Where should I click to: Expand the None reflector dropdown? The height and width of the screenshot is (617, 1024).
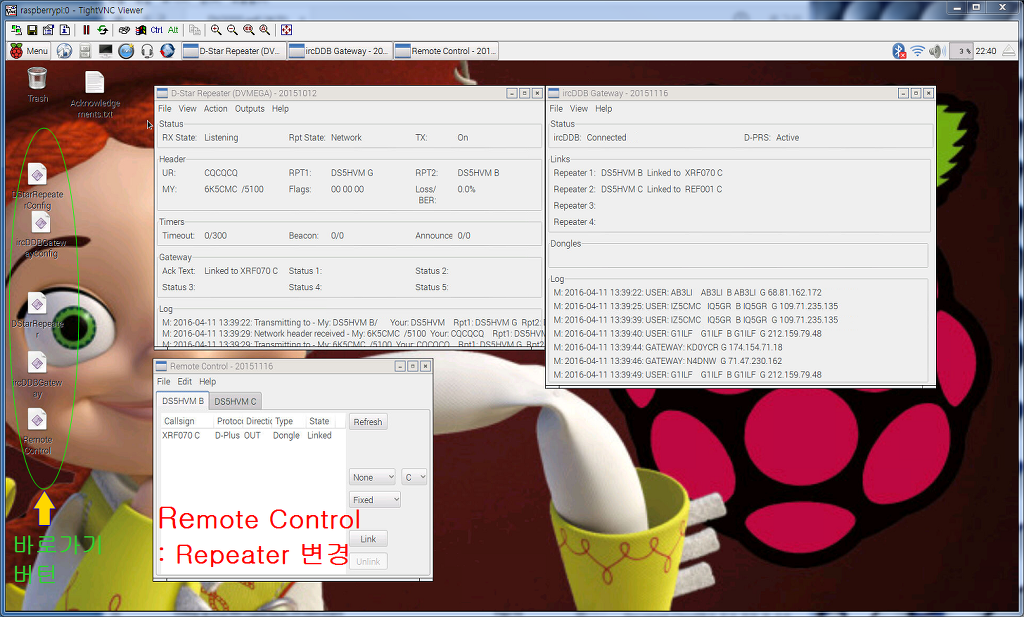[x=372, y=477]
